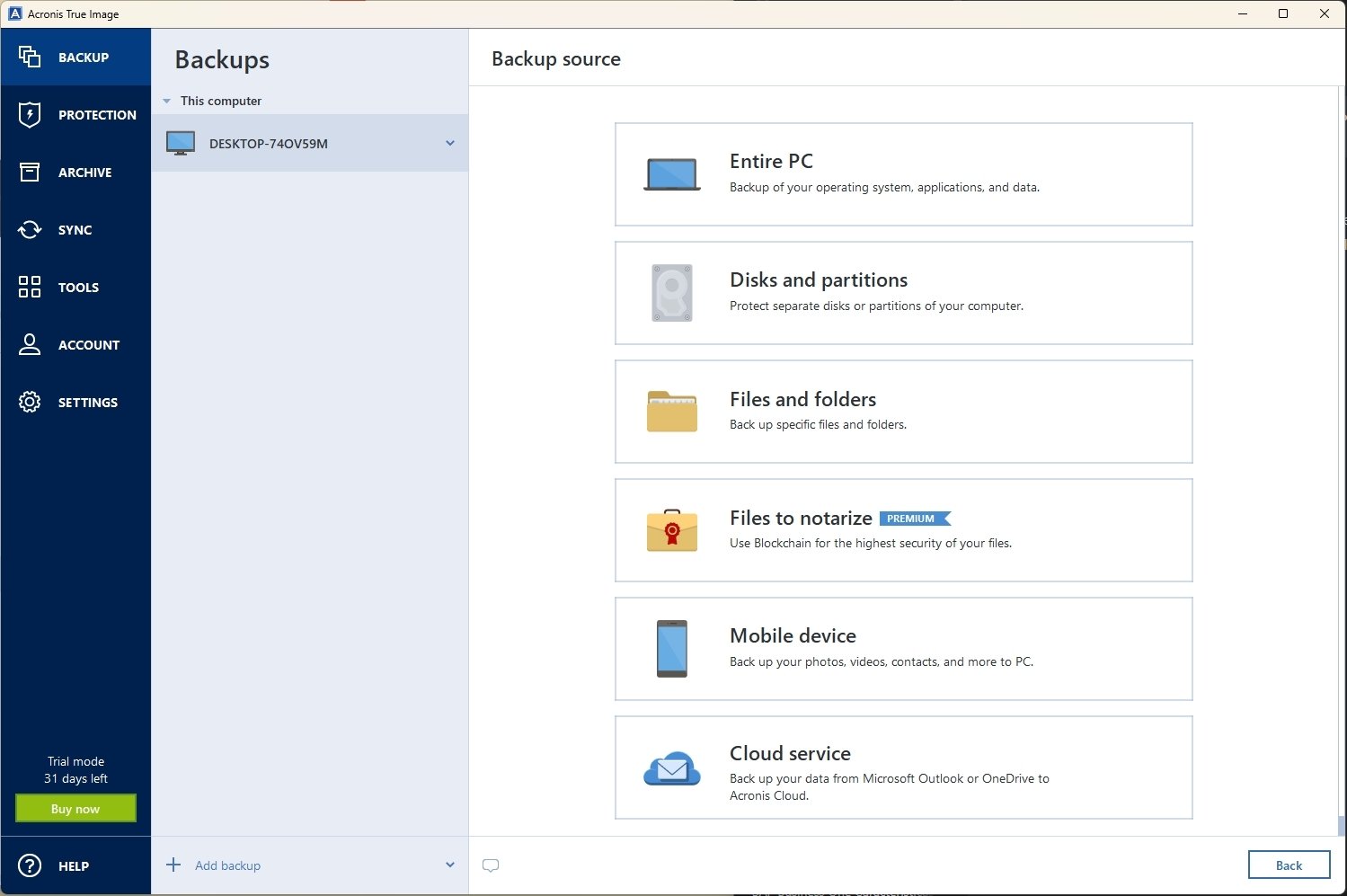Image resolution: width=1347 pixels, height=896 pixels.
Task: Choose Entire PC as backup source
Action: pyautogui.click(x=903, y=174)
